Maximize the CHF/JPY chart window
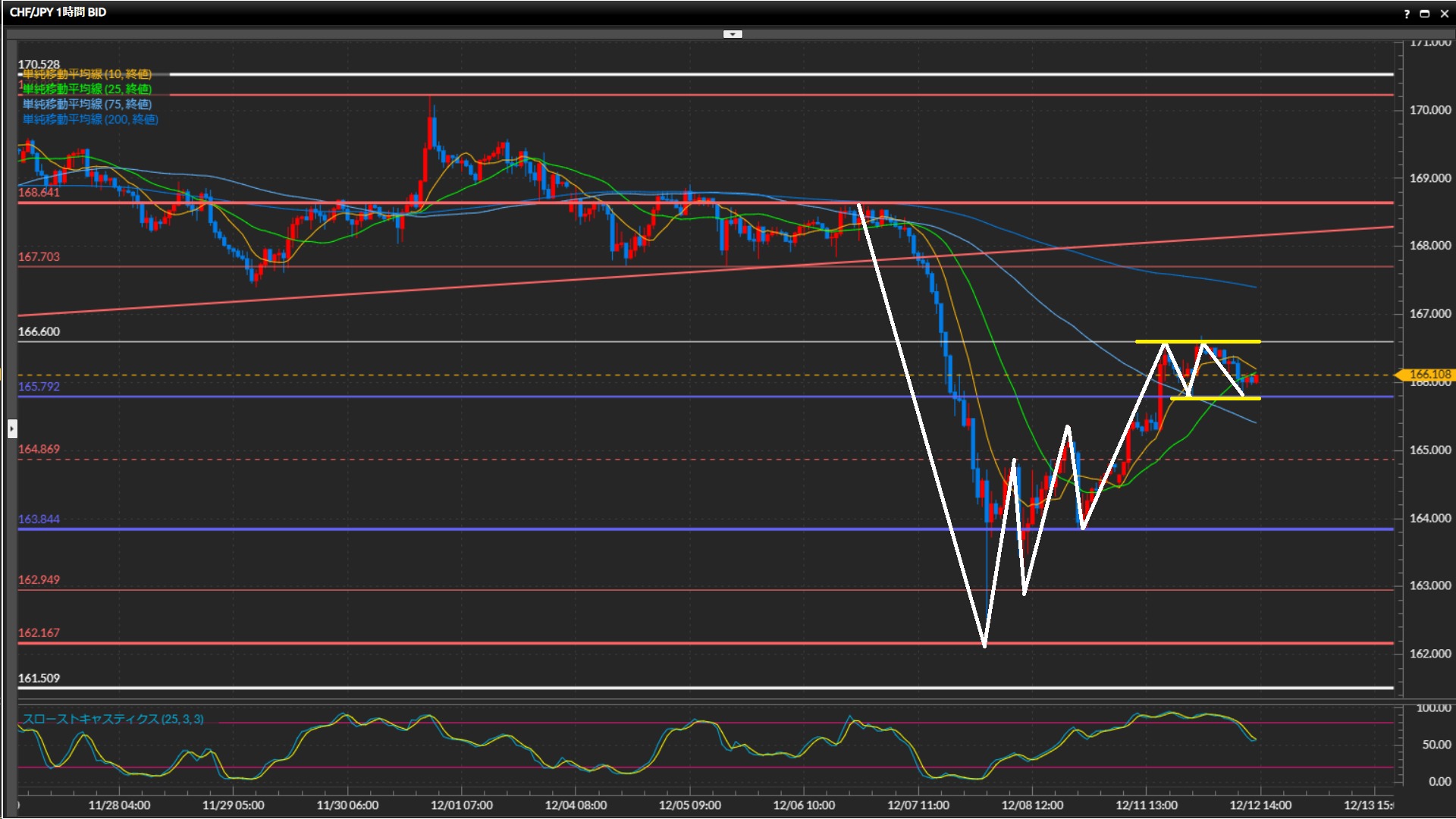 pyautogui.click(x=1425, y=13)
